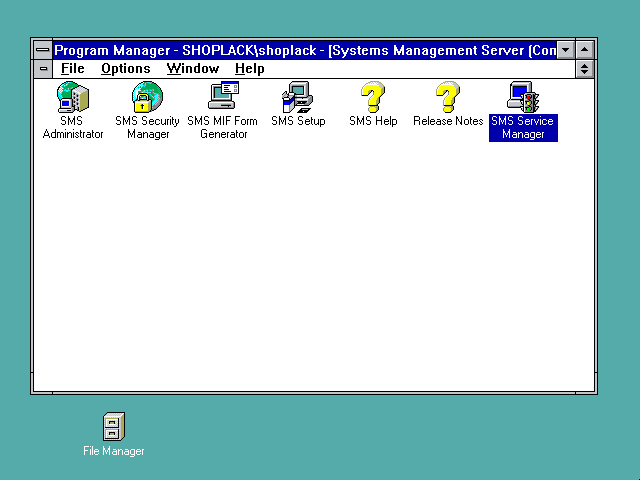Select the SMS MIF Form Generator icon
The image size is (640, 480).
point(223,95)
